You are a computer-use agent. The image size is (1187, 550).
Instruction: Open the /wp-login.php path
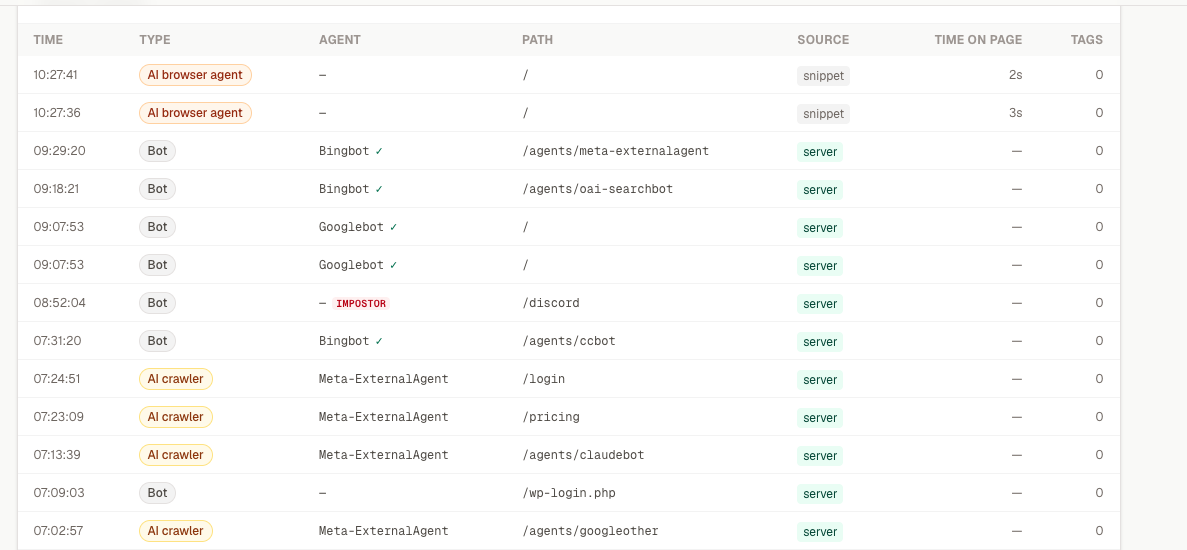click(x=569, y=493)
